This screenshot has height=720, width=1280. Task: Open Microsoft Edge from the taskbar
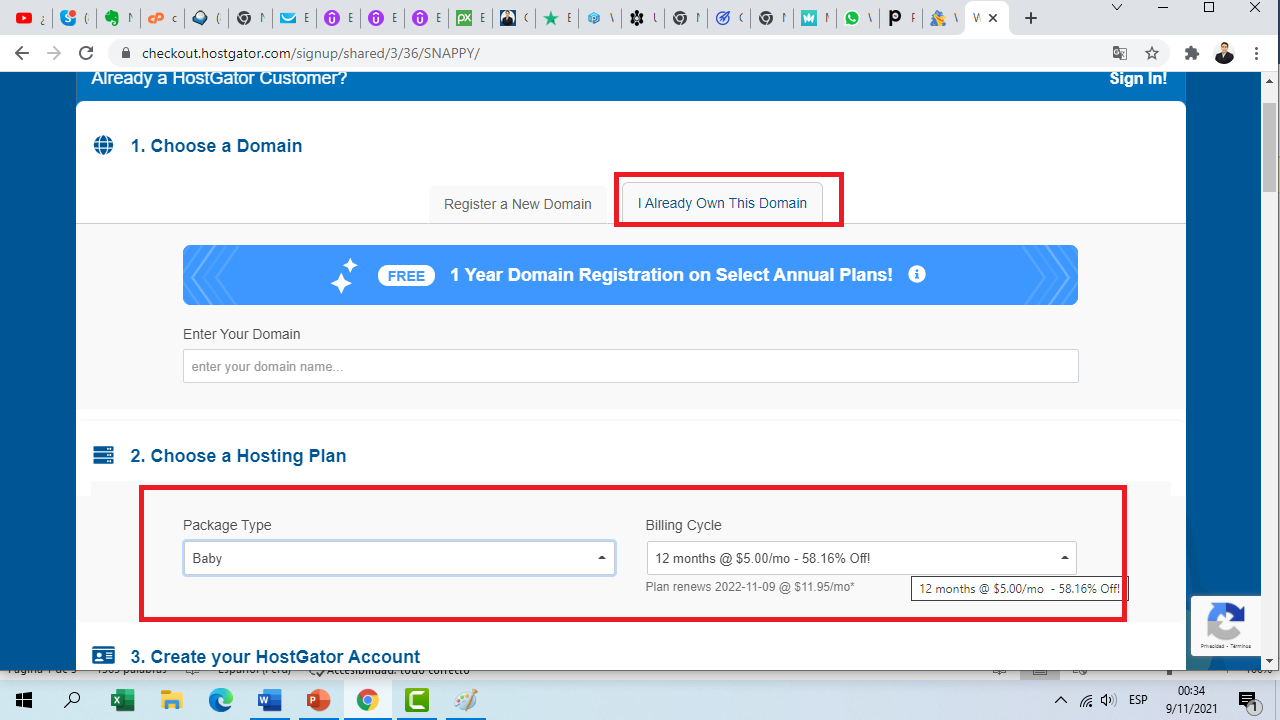click(220, 700)
